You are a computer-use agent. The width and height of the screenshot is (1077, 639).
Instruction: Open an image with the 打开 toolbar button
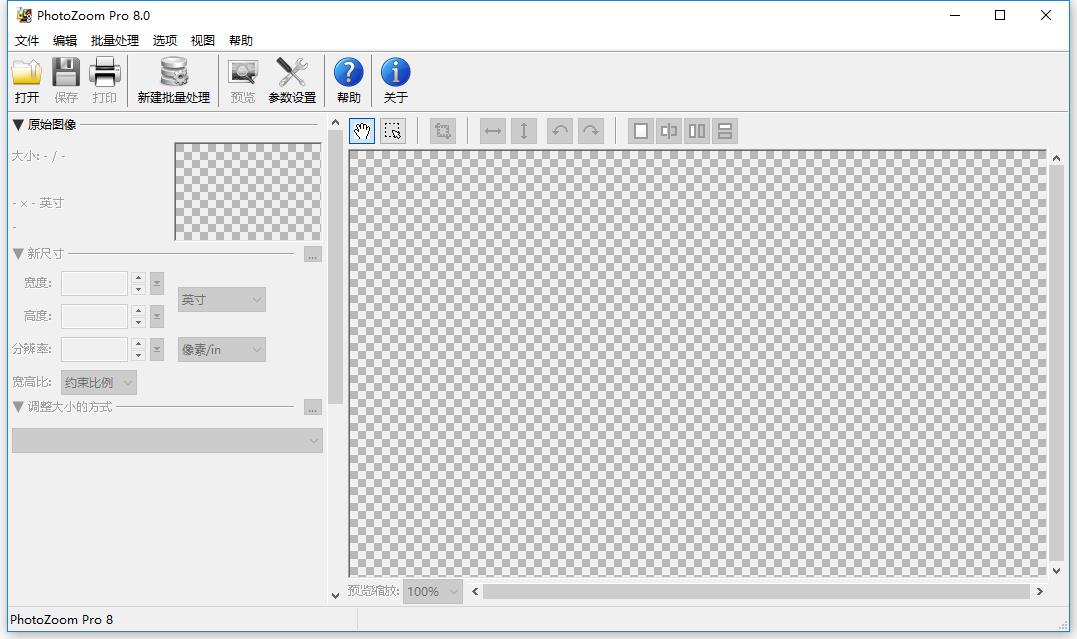pos(27,81)
